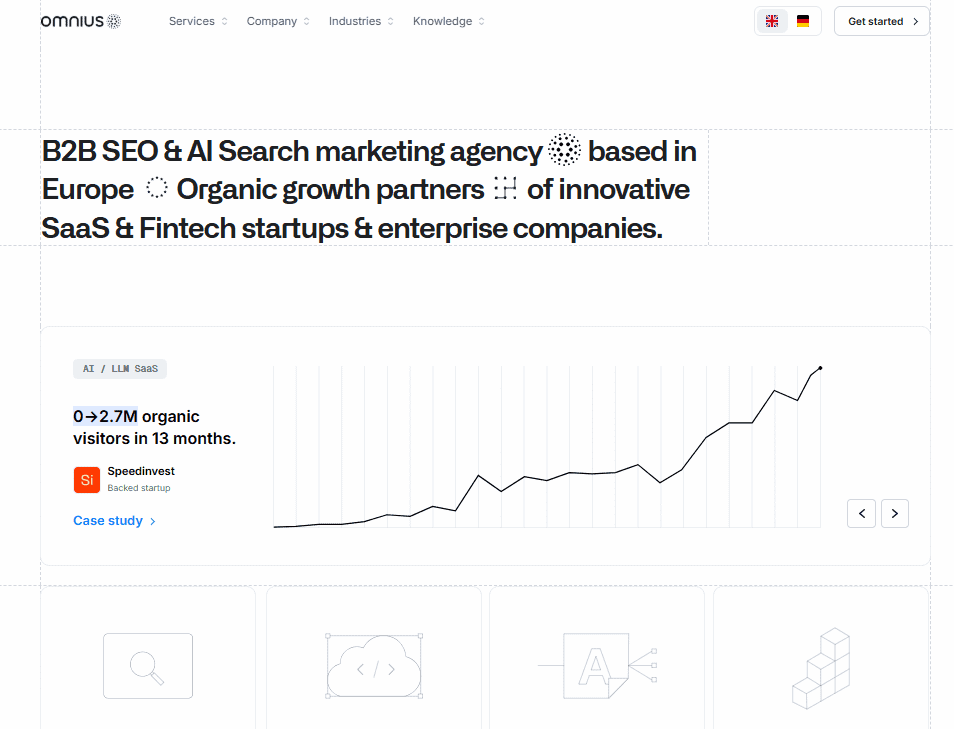This screenshot has width=954, height=729.
Task: Click the magnifying glass search card icon
Action: click(148, 665)
